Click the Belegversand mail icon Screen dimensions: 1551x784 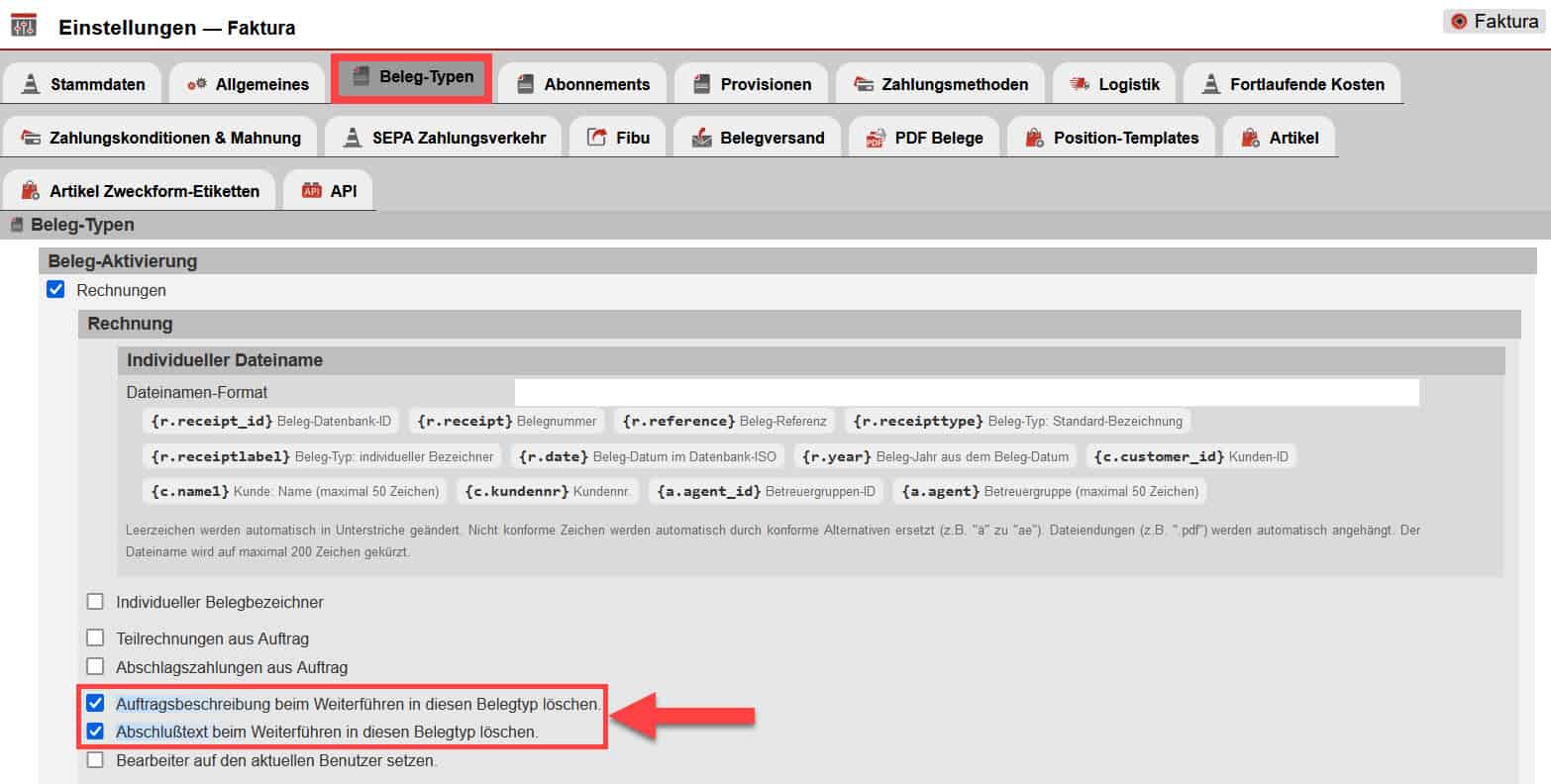701,138
